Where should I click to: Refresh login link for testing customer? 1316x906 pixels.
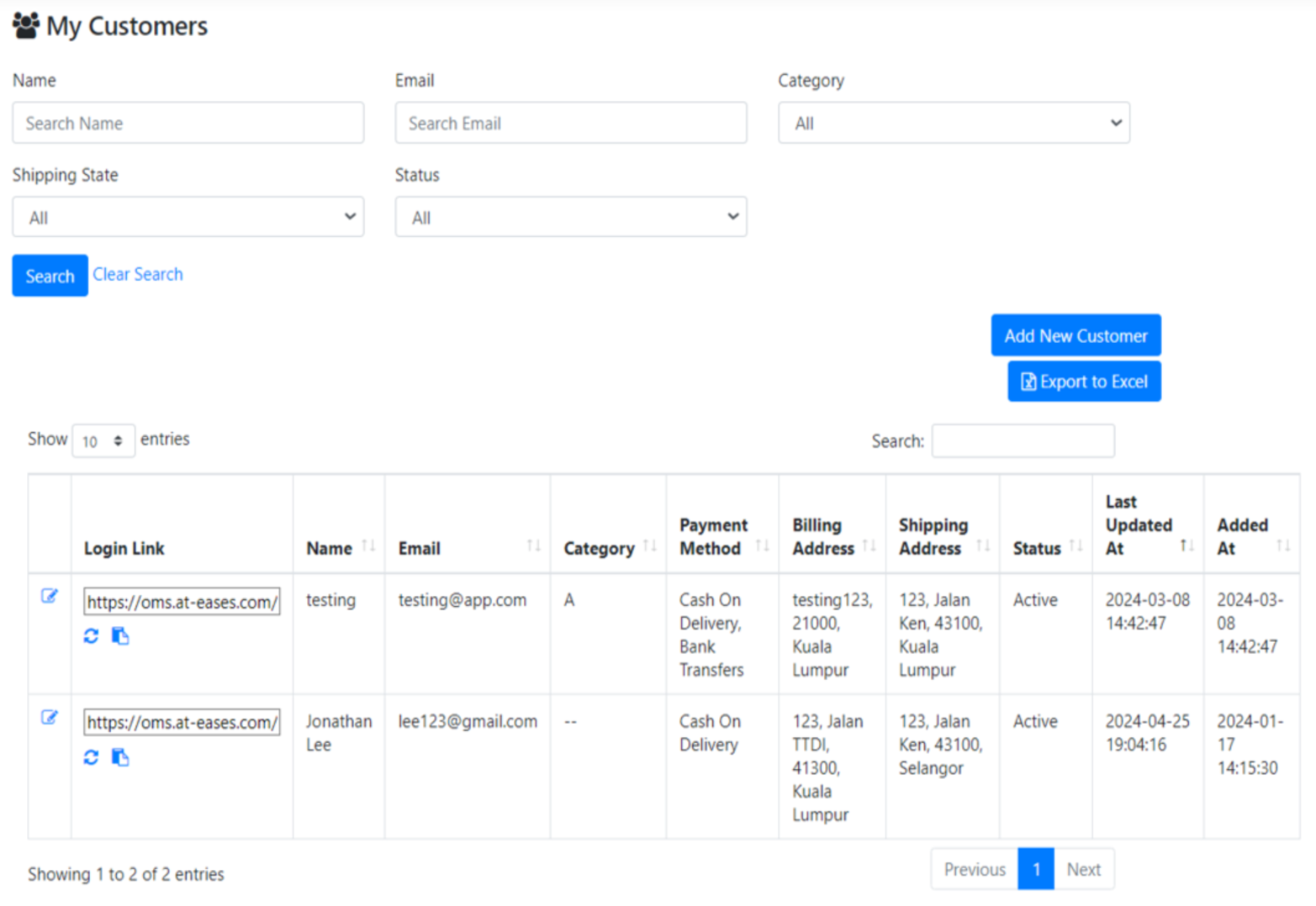coord(91,636)
